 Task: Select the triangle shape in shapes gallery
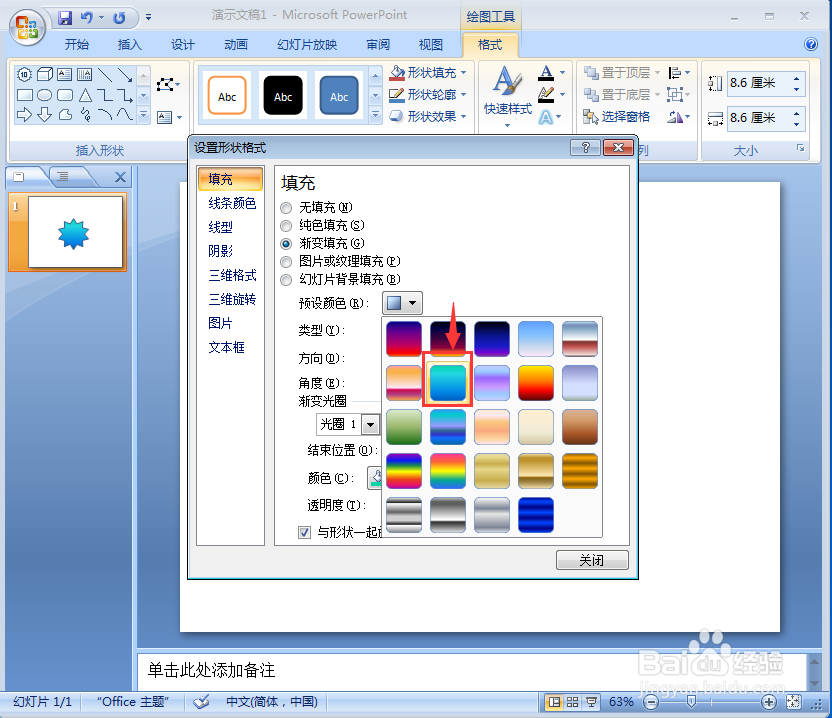click(85, 95)
